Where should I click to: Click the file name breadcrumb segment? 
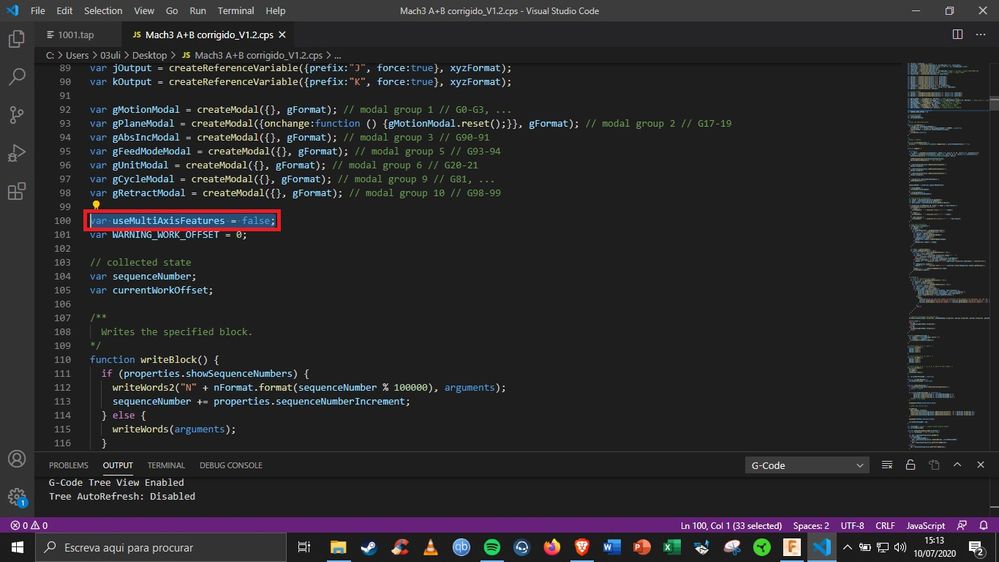(x=258, y=55)
